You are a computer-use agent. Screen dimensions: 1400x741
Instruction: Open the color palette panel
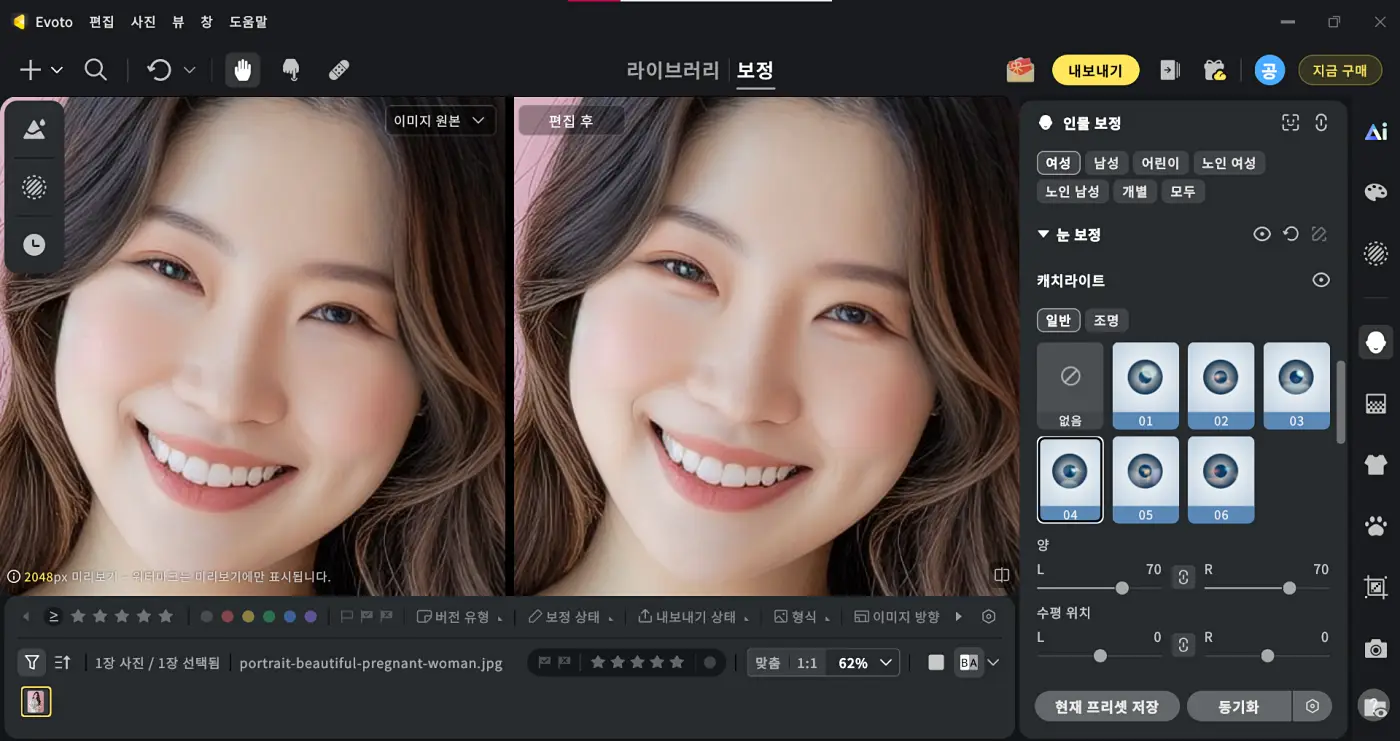click(x=1376, y=191)
